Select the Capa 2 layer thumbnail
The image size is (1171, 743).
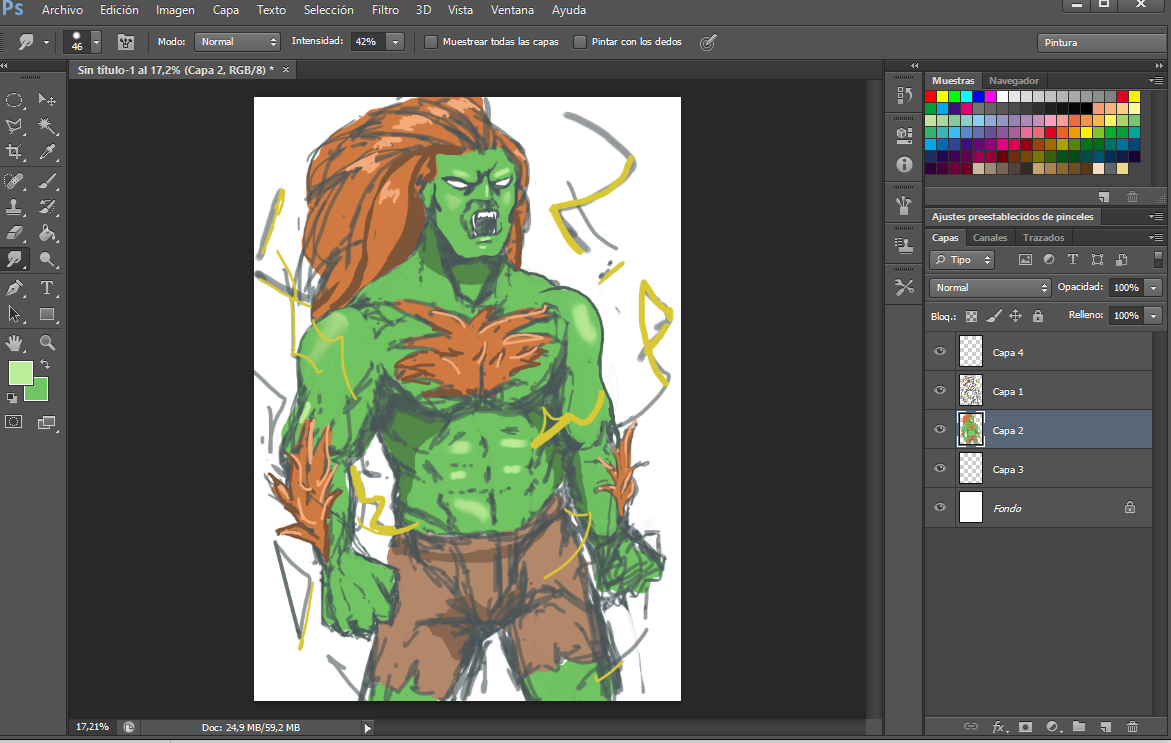point(971,429)
